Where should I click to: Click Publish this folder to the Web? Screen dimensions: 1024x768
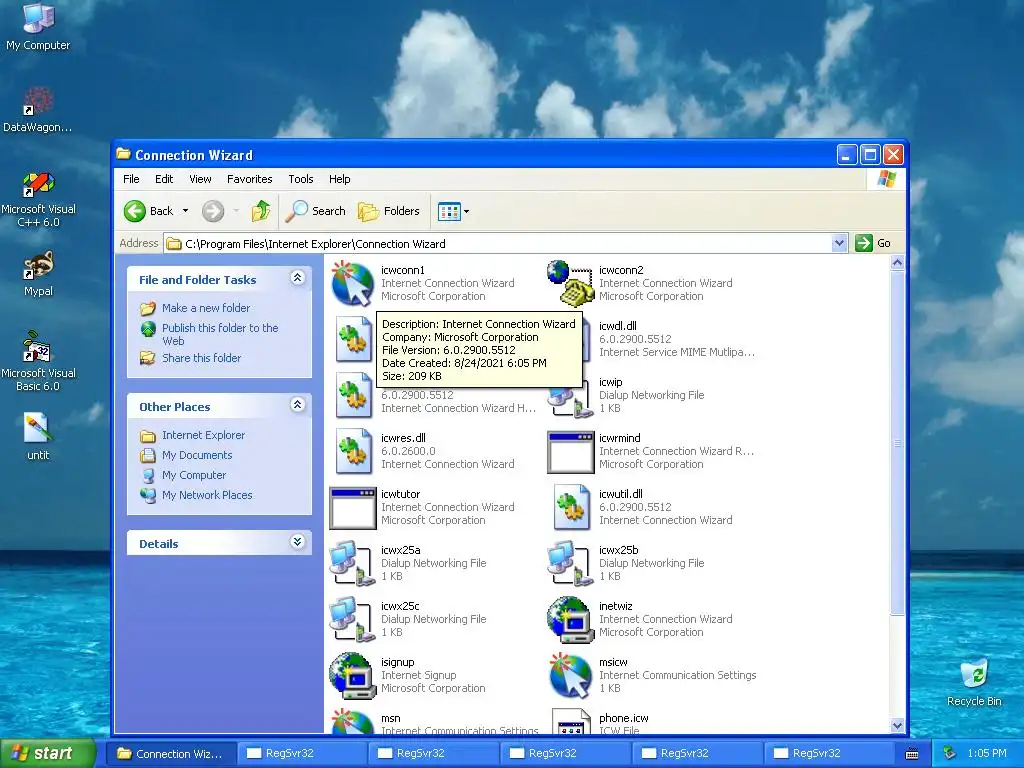(x=220, y=334)
